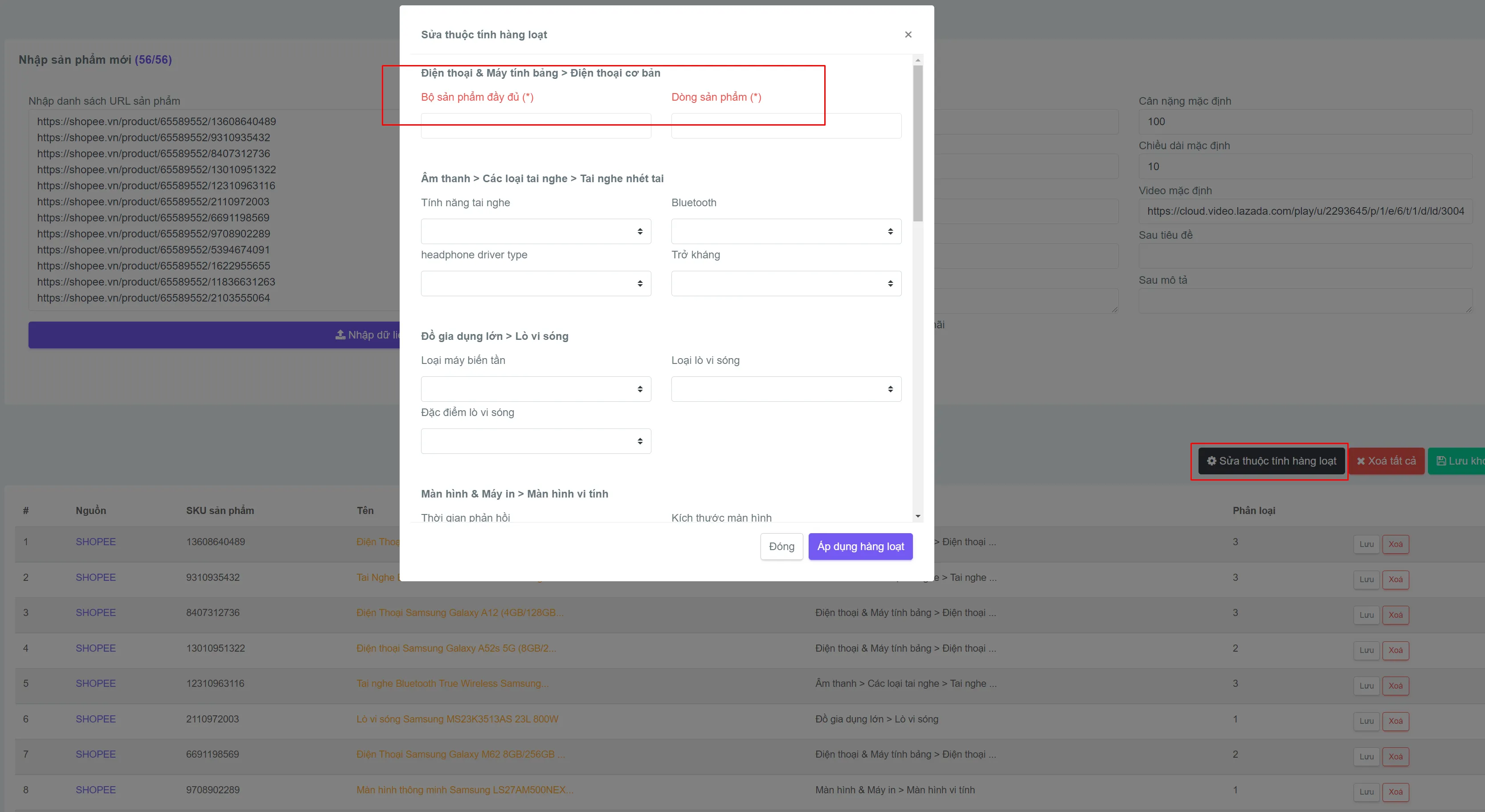The height and width of the screenshot is (812, 1485).
Task: Click the 'Đóng' button in dialog
Action: click(781, 547)
